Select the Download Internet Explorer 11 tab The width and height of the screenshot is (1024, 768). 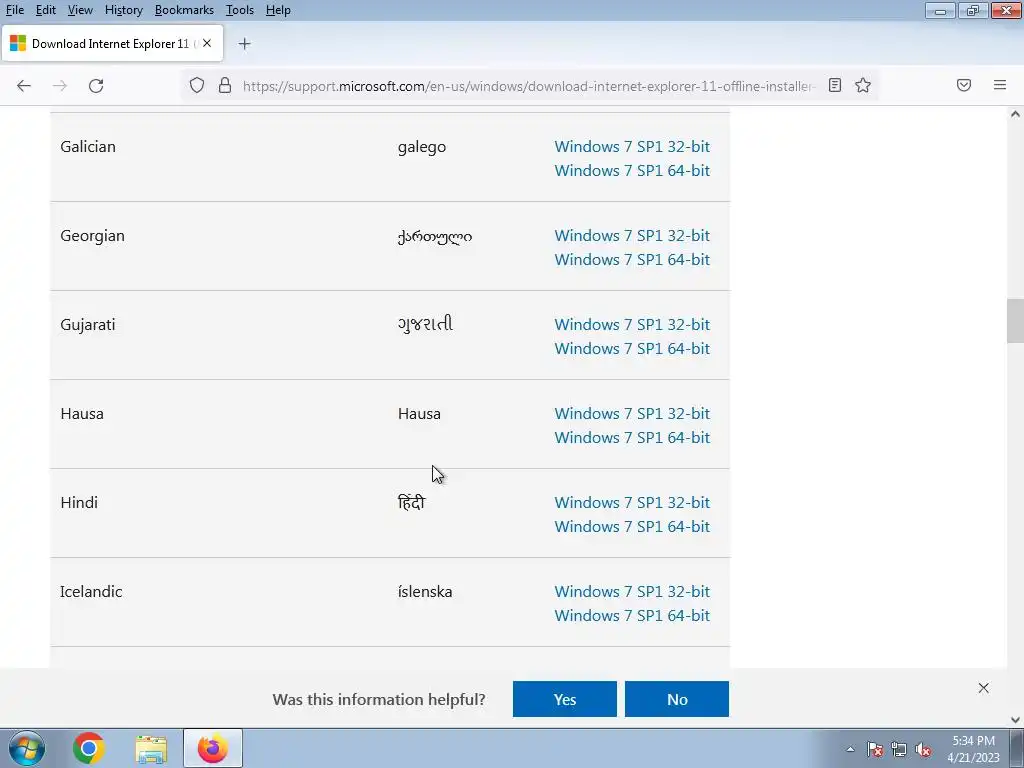tap(112, 44)
